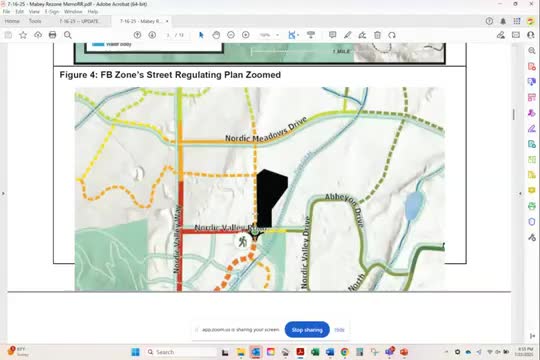Viewport: 540px width, 360px height.
Task: Open the File menu
Action: point(6,12)
